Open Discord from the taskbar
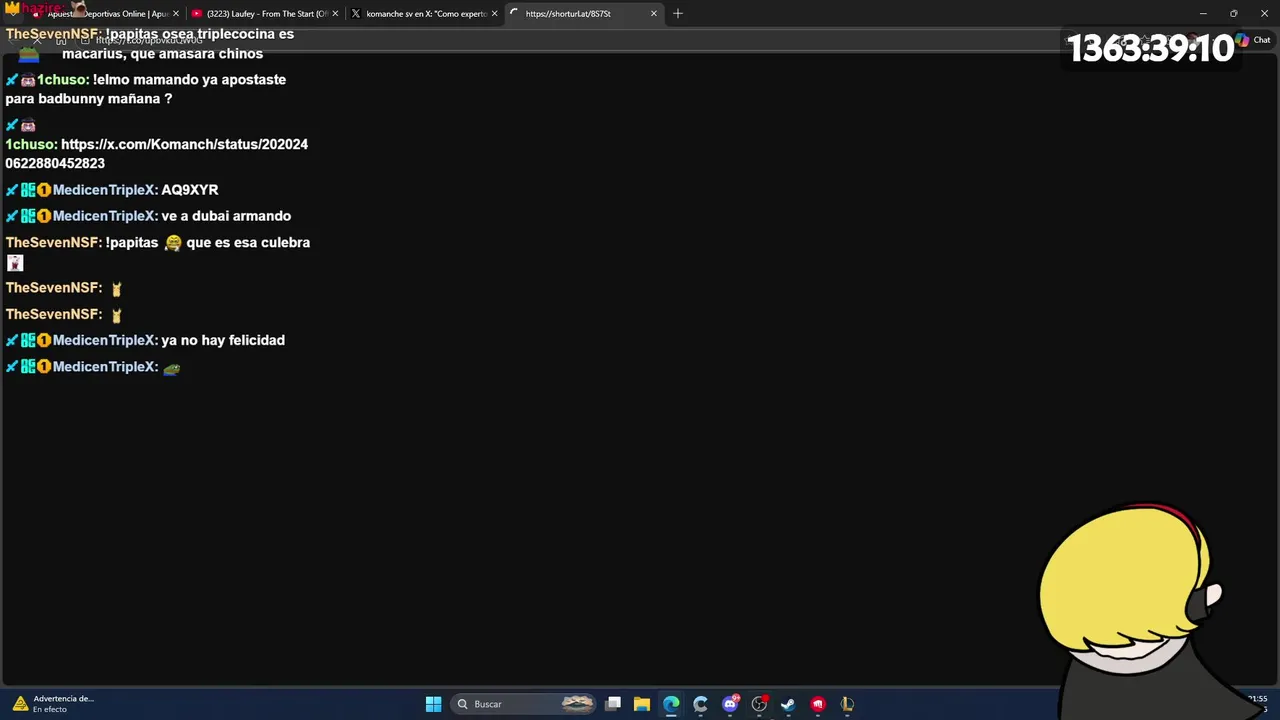The height and width of the screenshot is (720, 1280). (730, 704)
